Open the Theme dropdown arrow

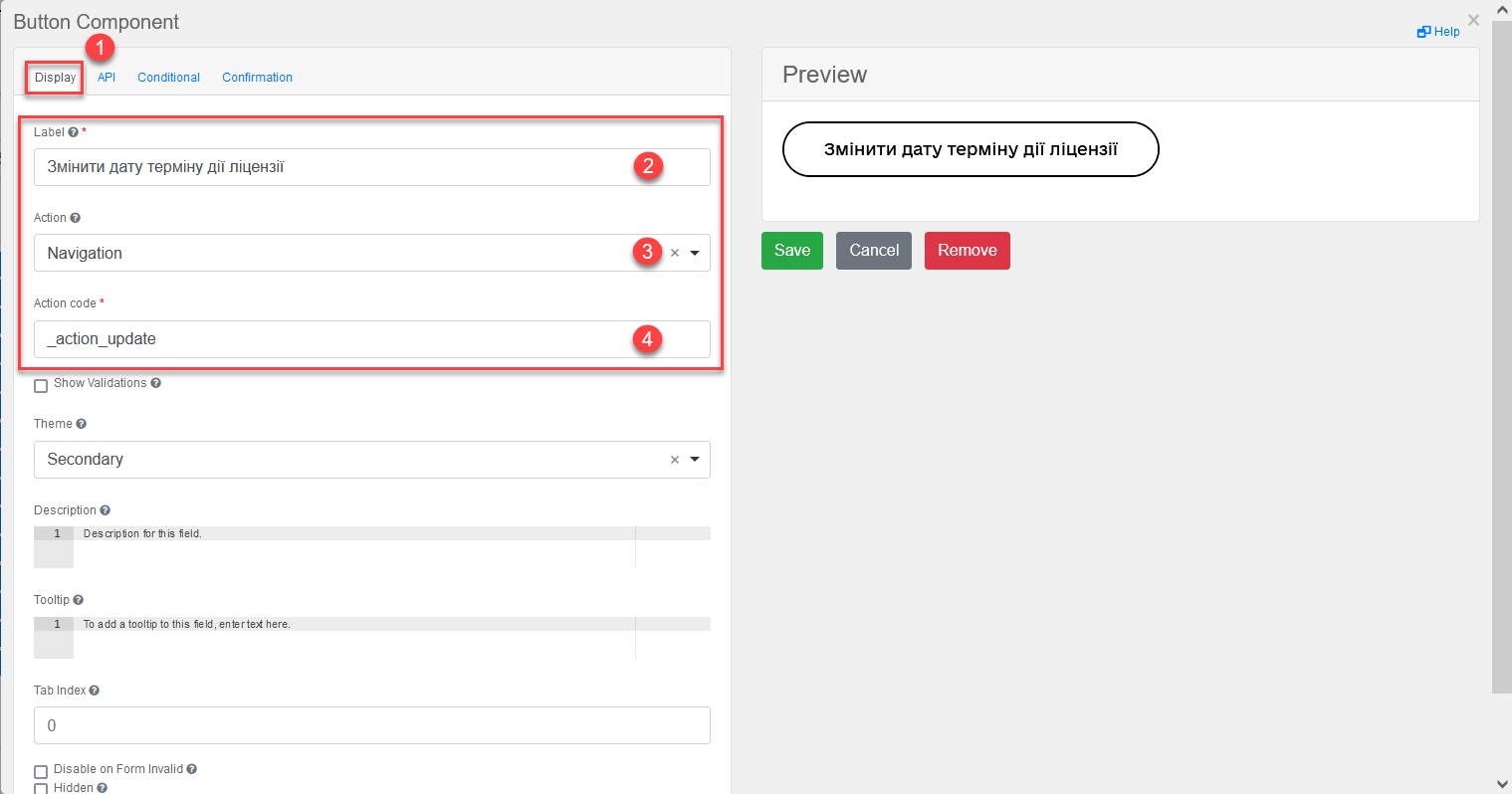[695, 460]
